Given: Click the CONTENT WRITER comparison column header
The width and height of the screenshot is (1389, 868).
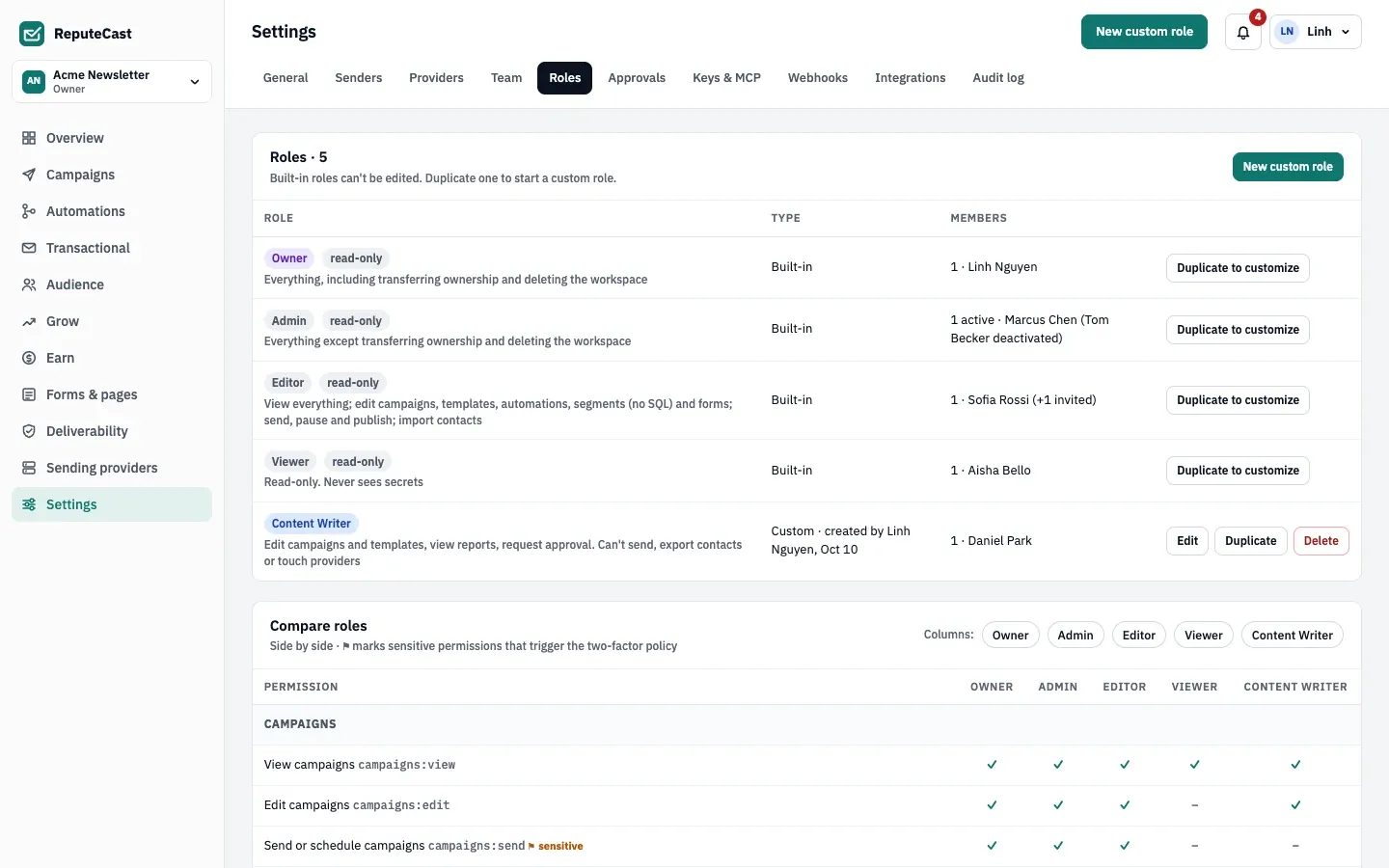Looking at the screenshot, I should point(1294,687).
